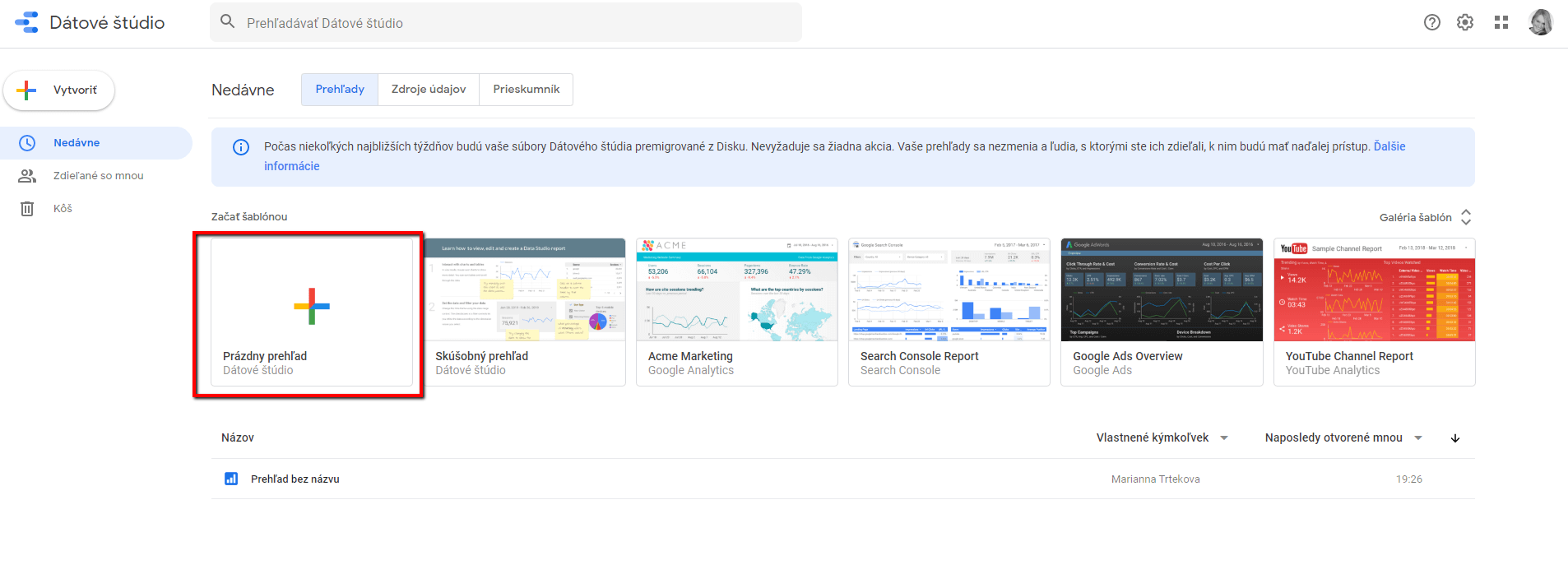Open the settings gear icon
1568x574 pixels.
(x=1465, y=22)
